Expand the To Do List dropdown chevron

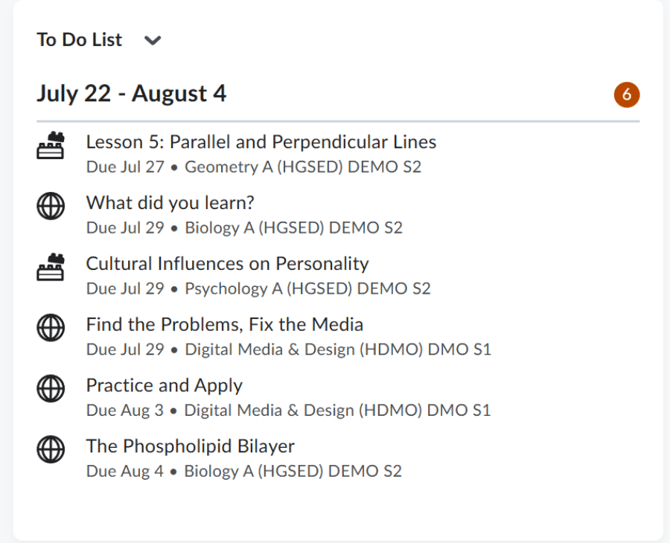(x=153, y=41)
